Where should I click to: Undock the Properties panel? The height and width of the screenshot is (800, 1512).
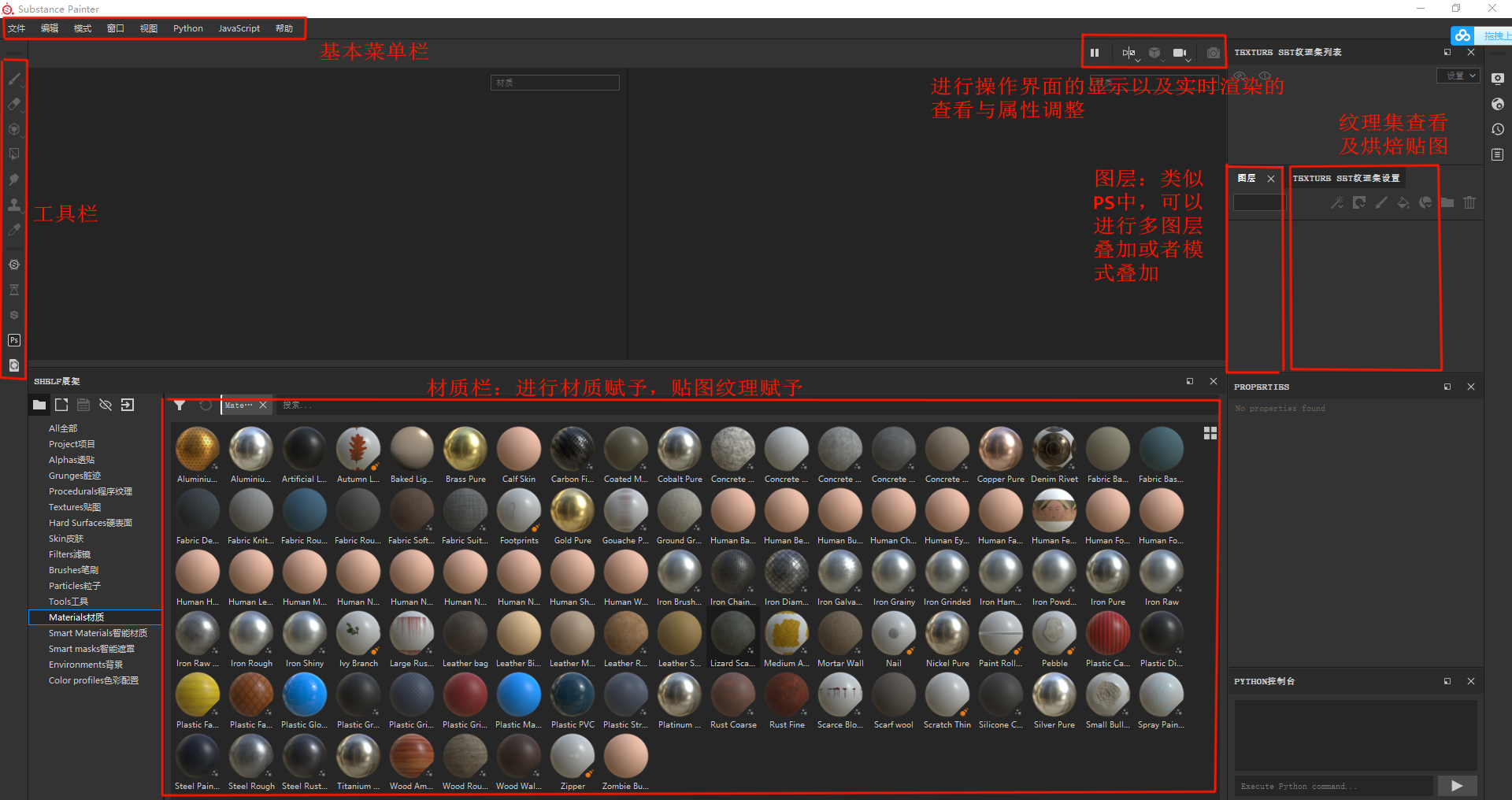(1447, 387)
